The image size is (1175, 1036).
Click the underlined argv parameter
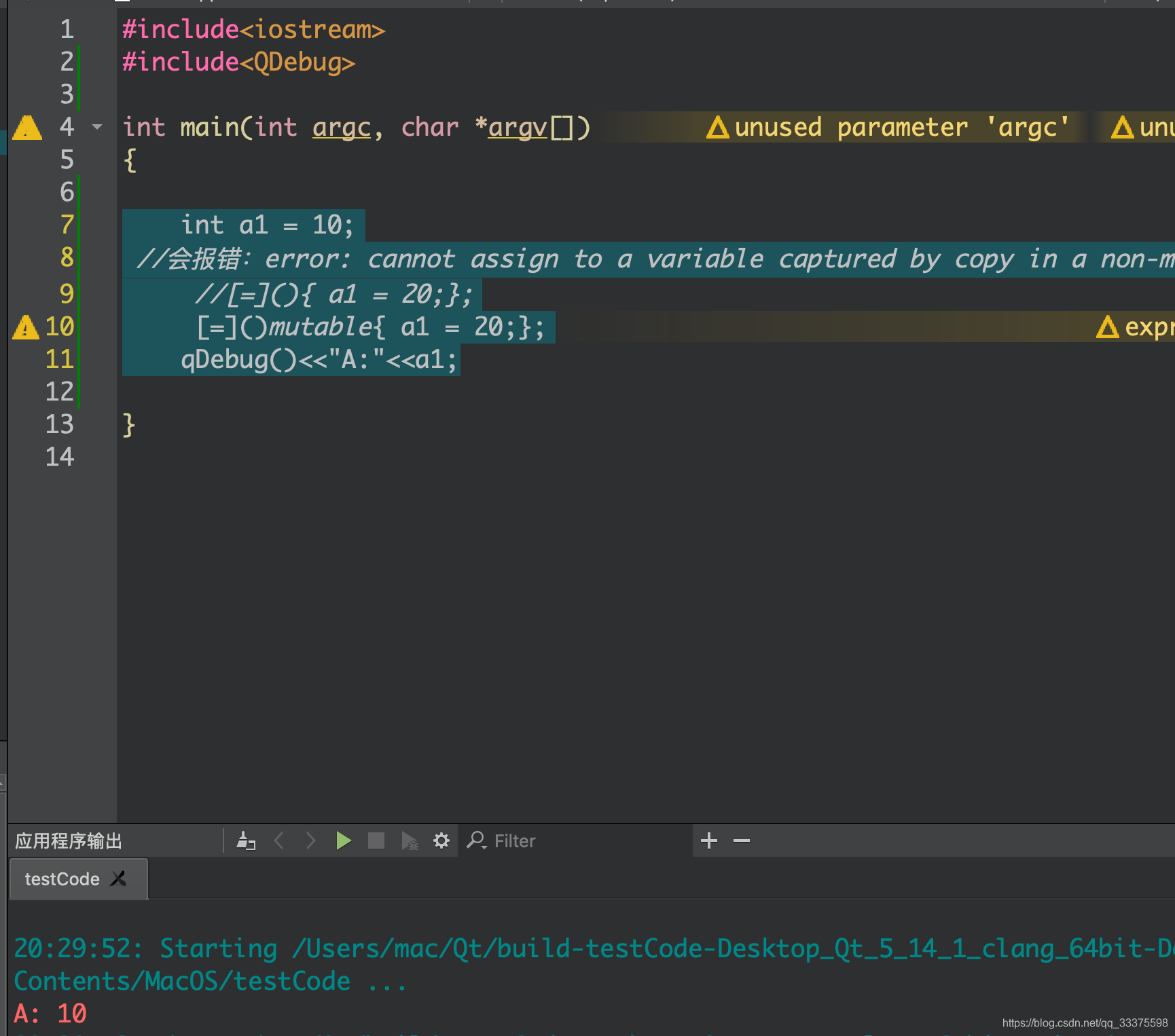518,128
